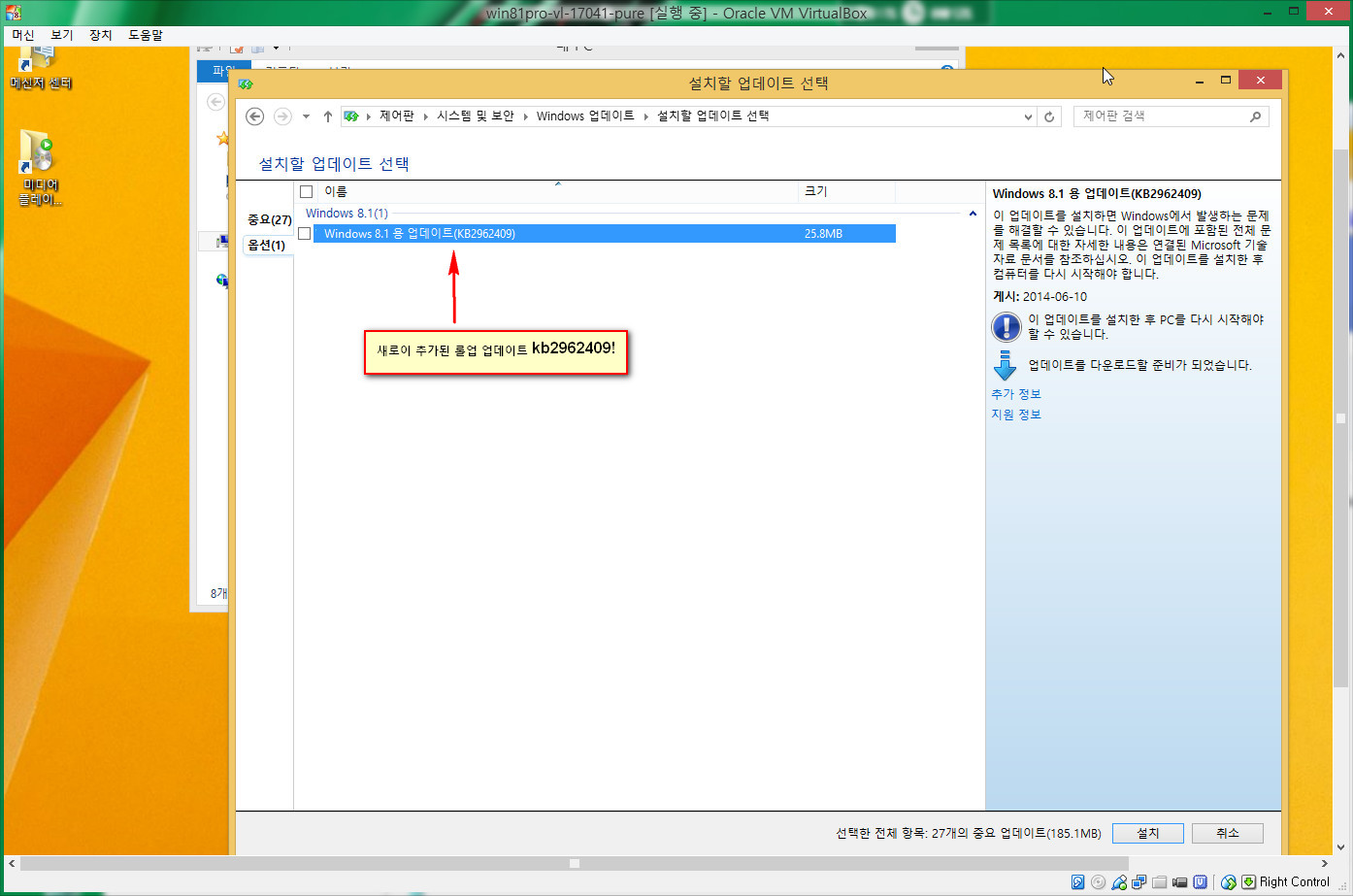This screenshot has width=1353, height=896.
Task: Click the blue exclamation restart notice icon
Action: [x=1006, y=327]
